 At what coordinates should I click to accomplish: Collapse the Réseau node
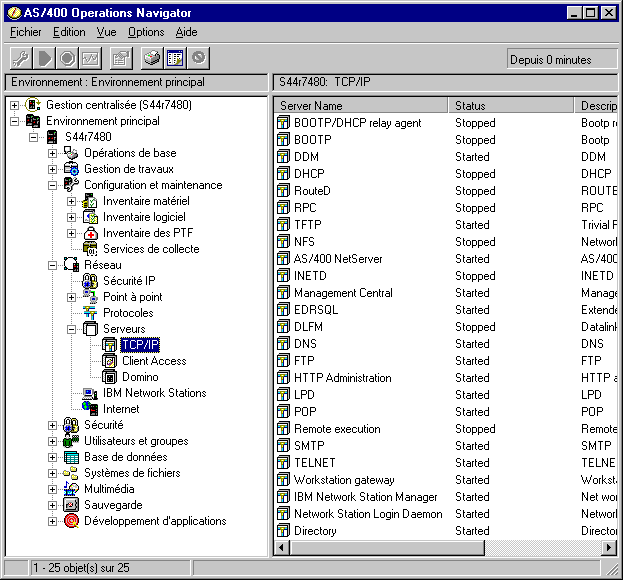52,265
